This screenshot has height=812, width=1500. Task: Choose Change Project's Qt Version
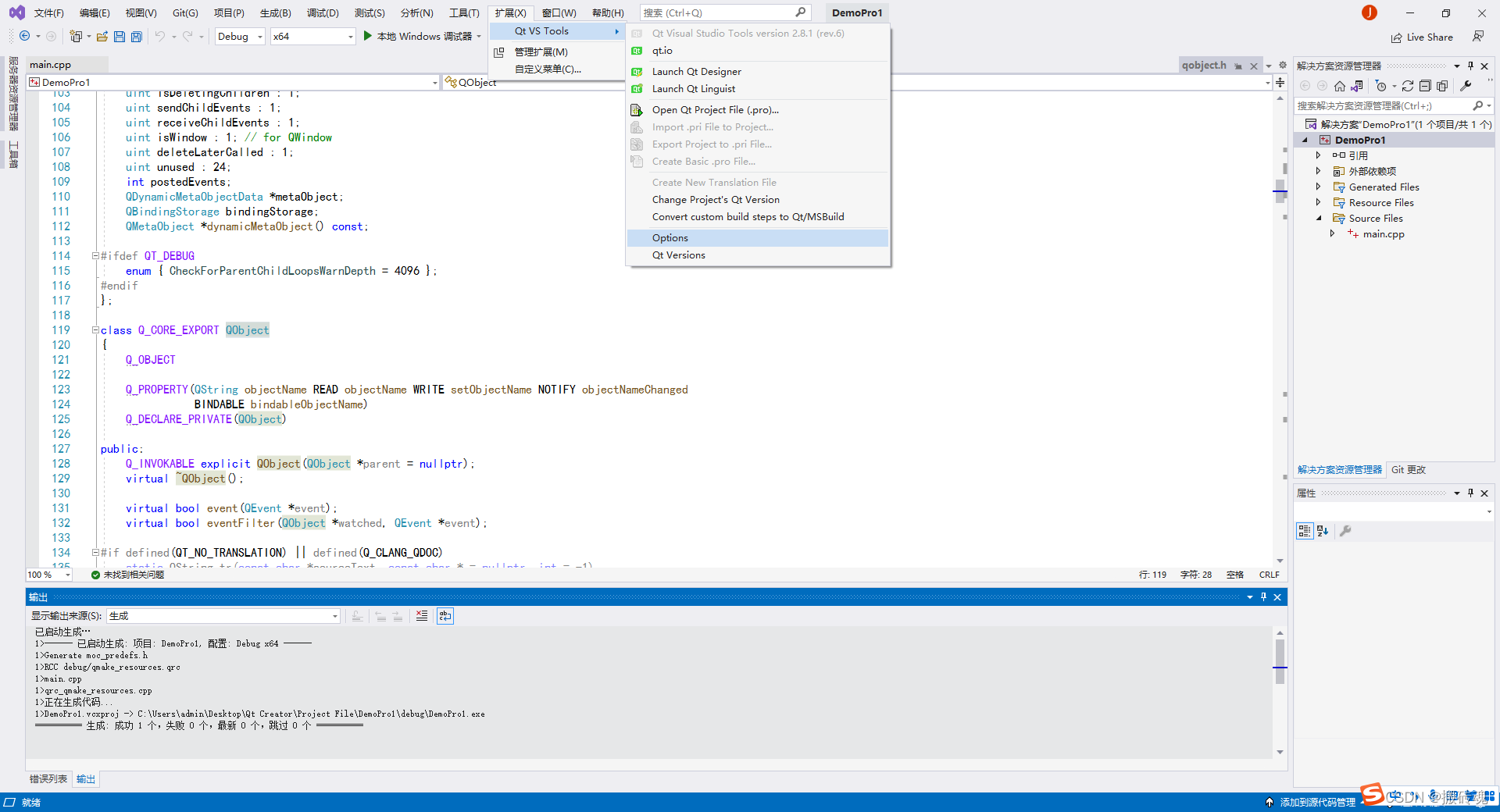point(758,199)
